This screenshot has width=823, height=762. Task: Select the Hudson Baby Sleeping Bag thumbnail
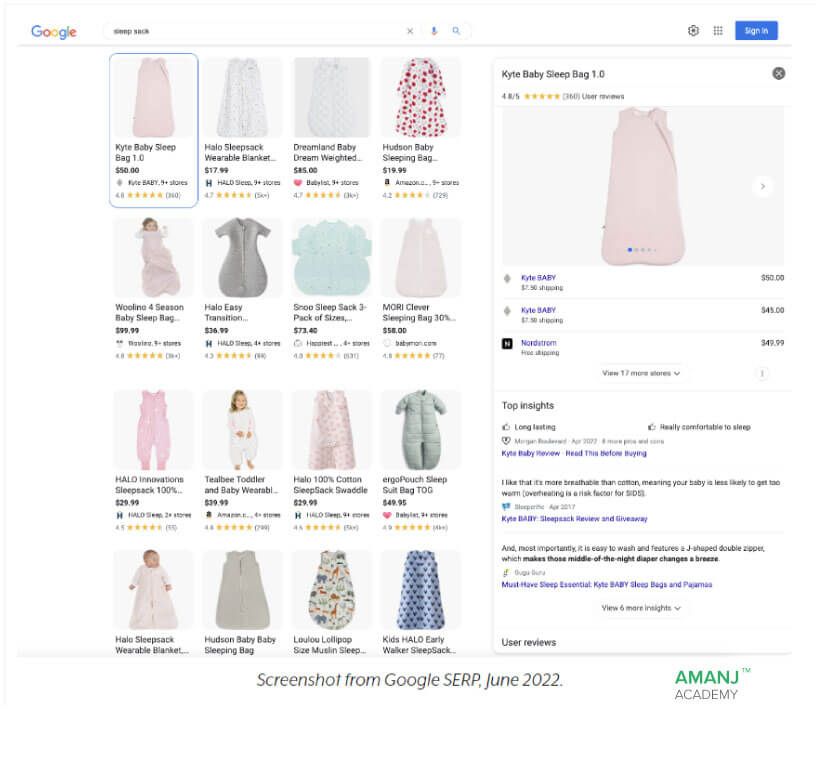tap(421, 98)
